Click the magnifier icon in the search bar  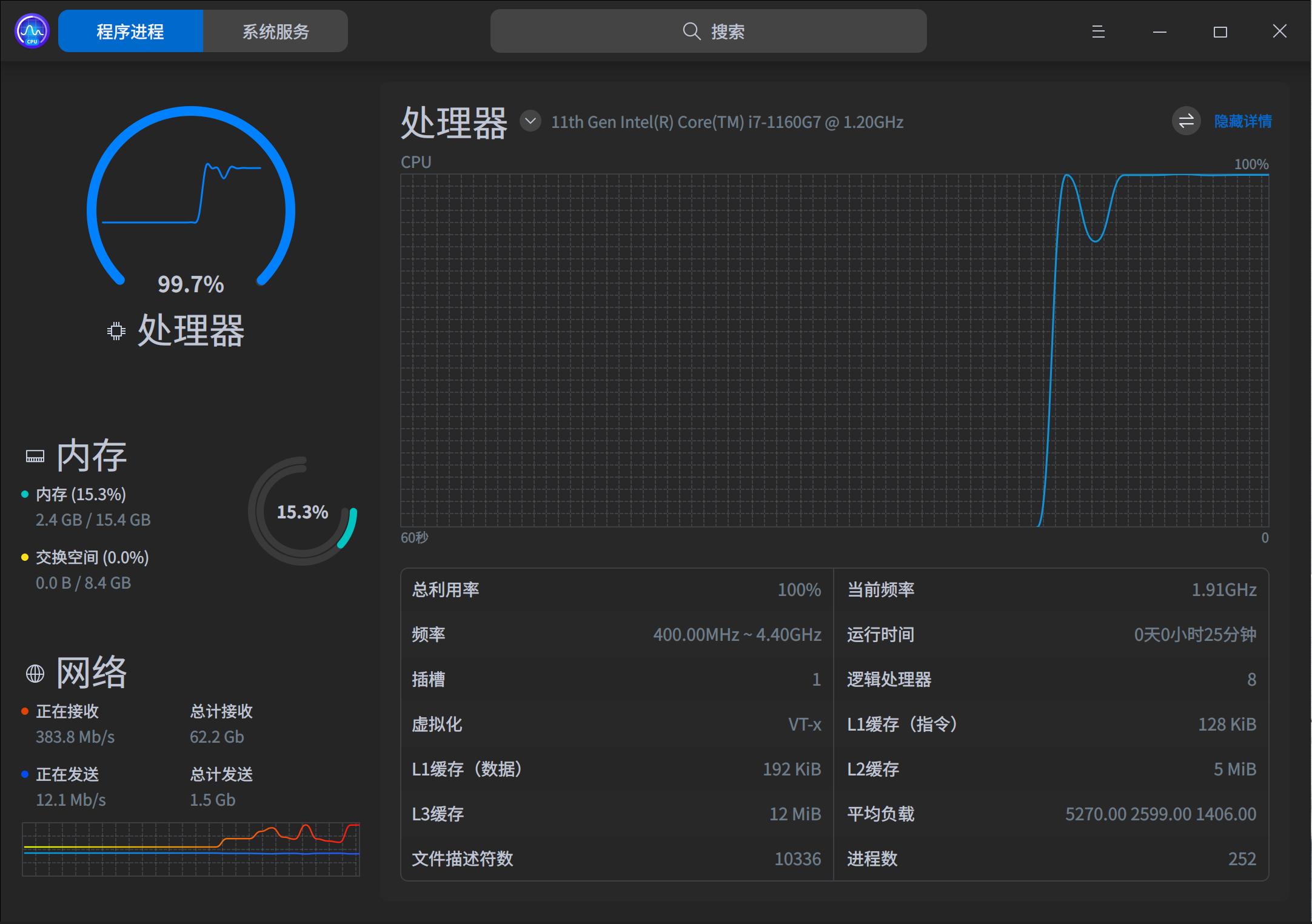click(x=691, y=31)
